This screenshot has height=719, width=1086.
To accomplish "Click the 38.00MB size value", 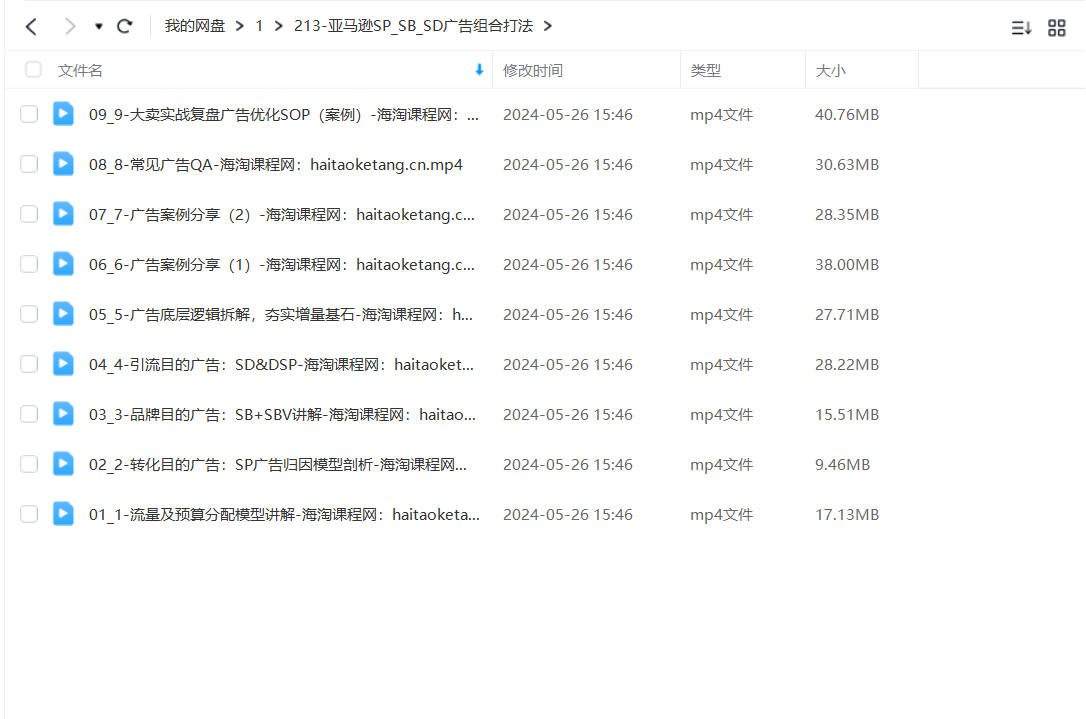I will pyautogui.click(x=847, y=265).
